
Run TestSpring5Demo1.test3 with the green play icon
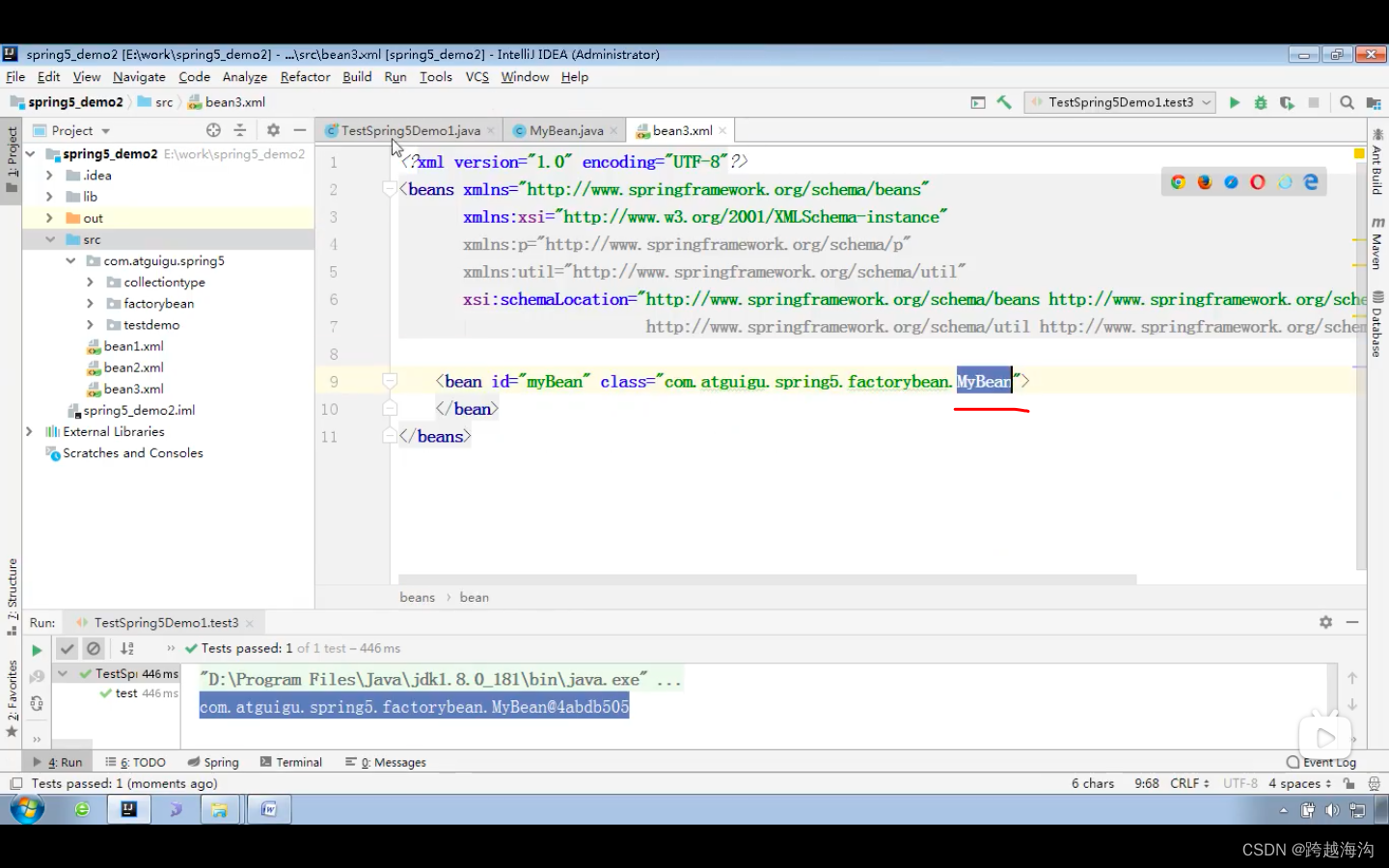click(x=1235, y=102)
